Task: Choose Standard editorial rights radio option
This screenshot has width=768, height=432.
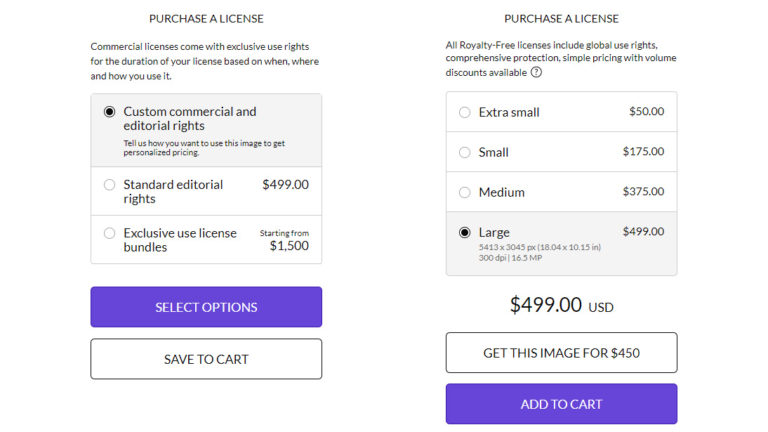Action: coord(110,184)
